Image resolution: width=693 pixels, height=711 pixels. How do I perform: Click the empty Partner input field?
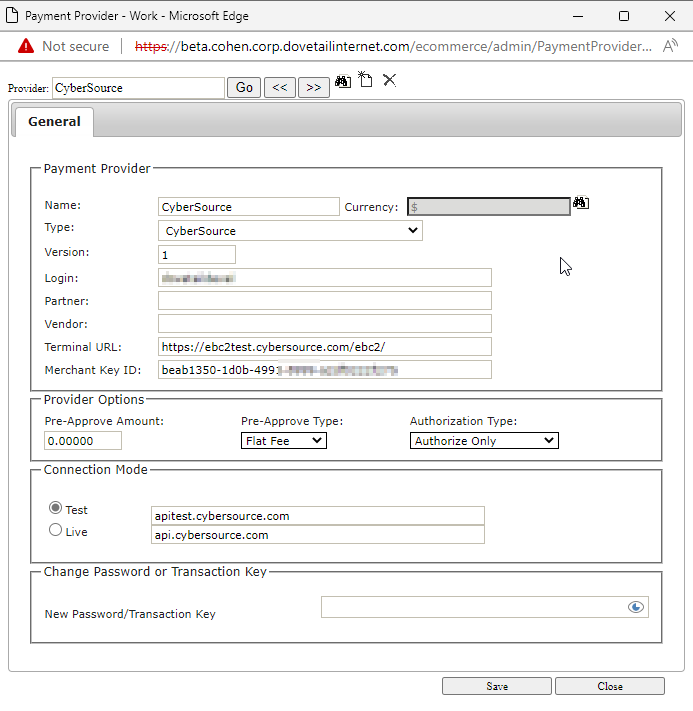click(x=325, y=301)
